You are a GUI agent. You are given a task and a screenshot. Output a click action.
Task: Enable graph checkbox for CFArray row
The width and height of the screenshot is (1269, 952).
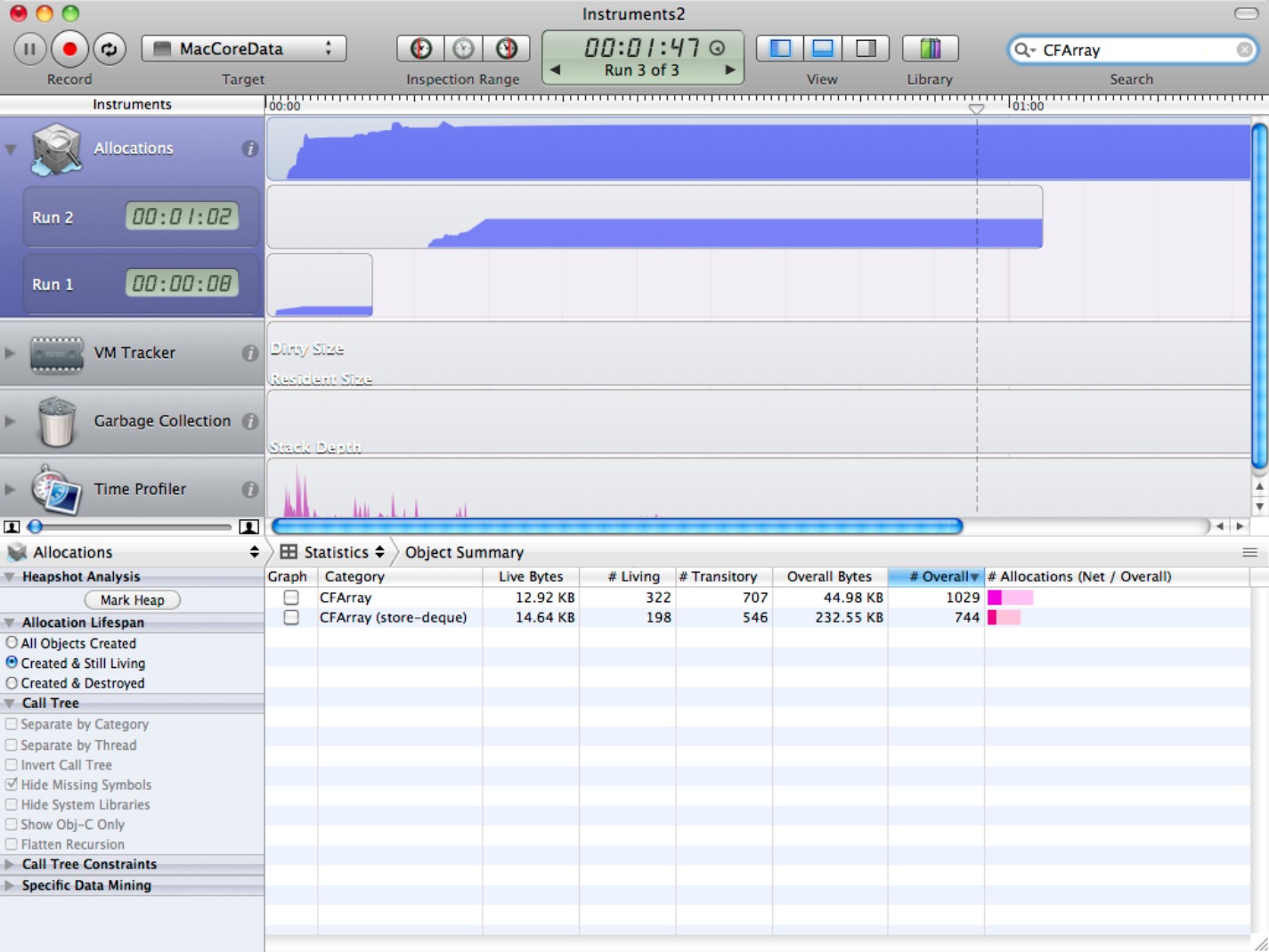click(291, 598)
